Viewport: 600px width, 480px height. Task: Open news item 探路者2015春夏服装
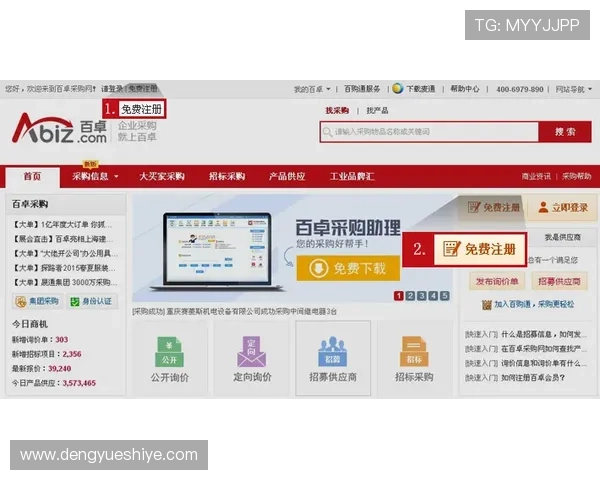tap(64, 268)
